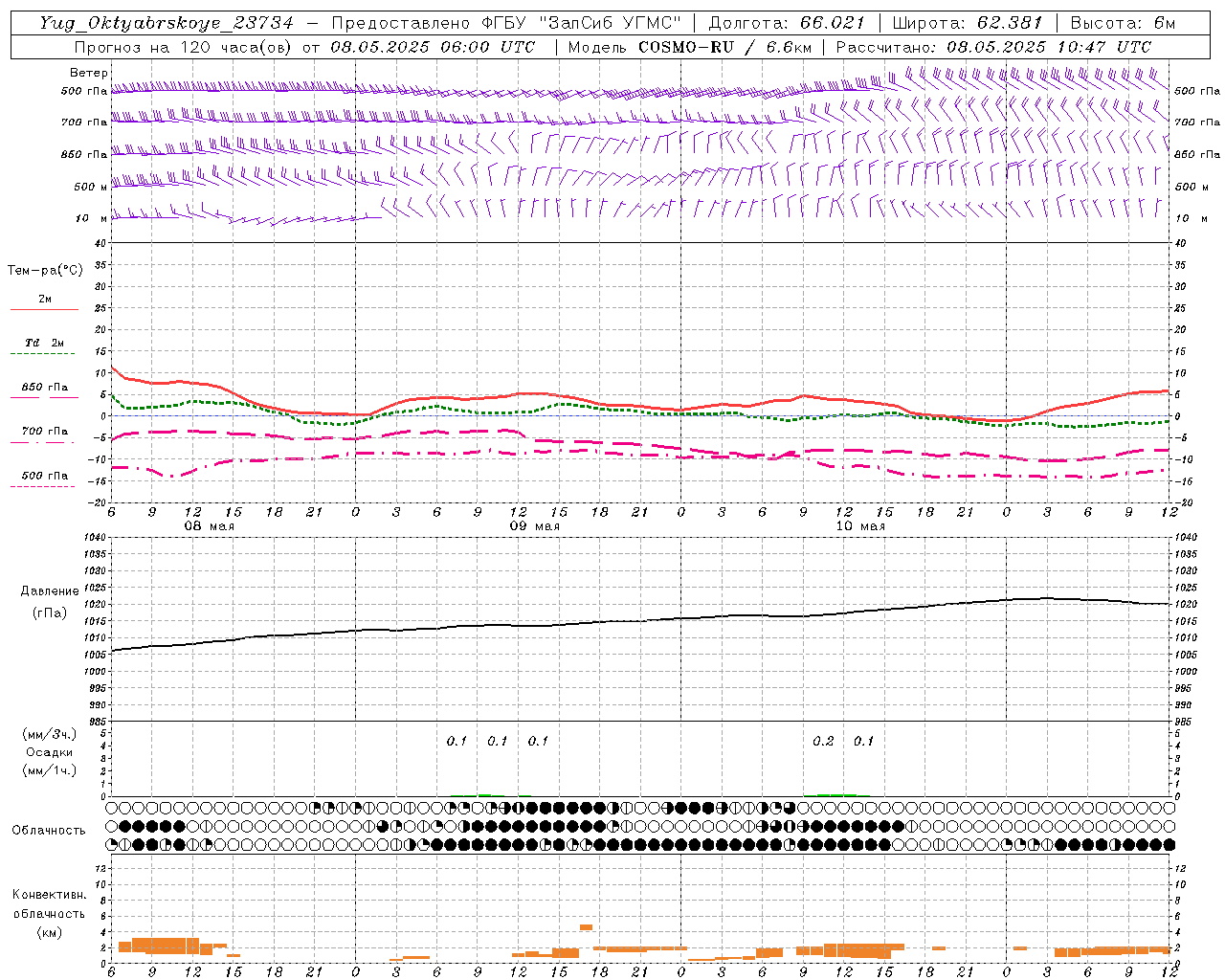Click the Облачность row label
The height and width of the screenshot is (980, 1225).
49,830
